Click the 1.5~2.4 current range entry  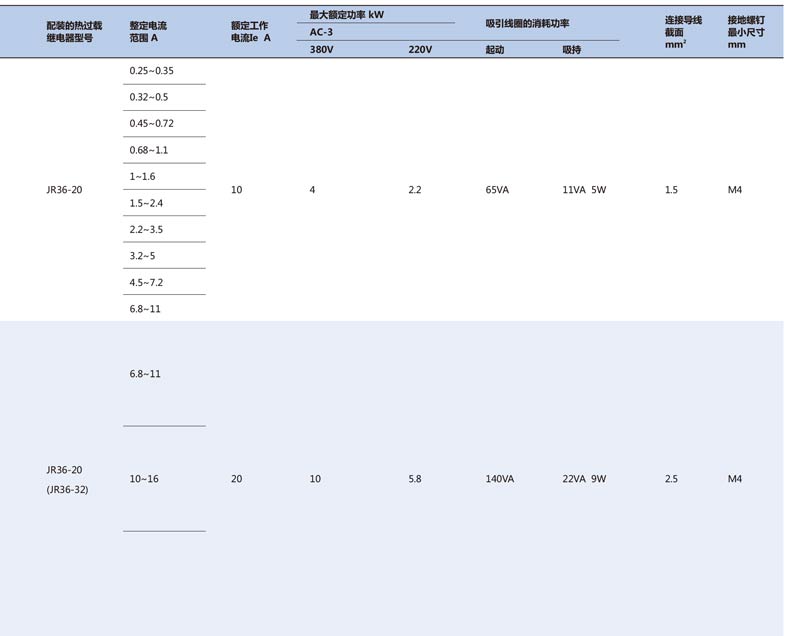click(146, 203)
